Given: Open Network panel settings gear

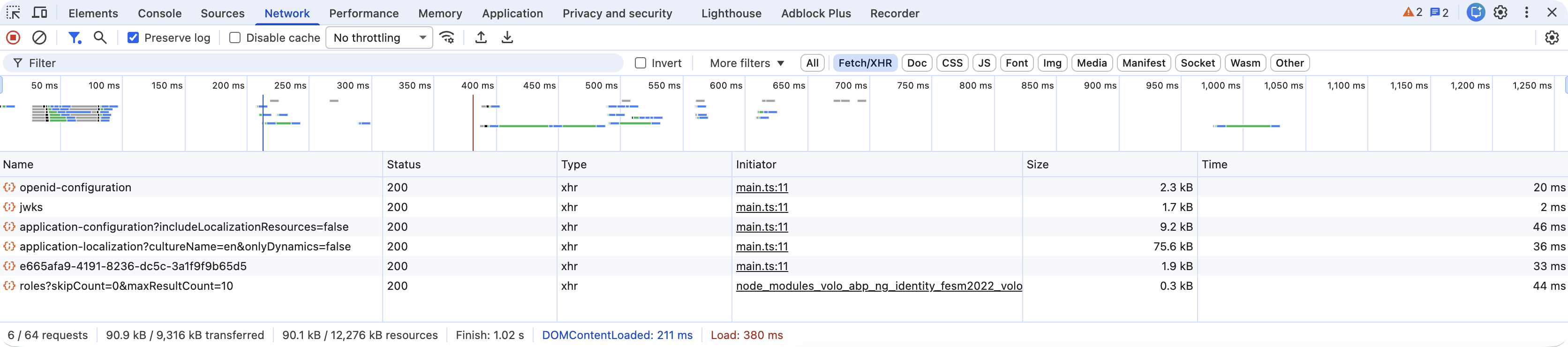Looking at the screenshot, I should [1552, 38].
